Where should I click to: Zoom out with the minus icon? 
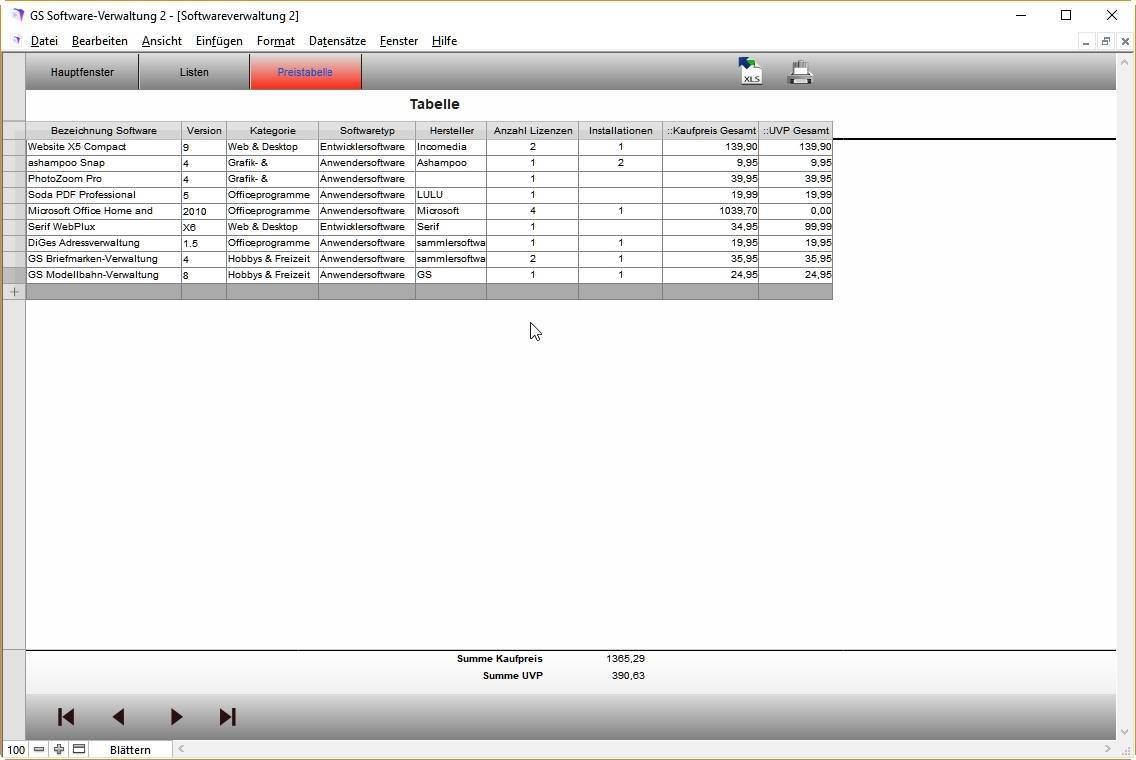pos(39,749)
